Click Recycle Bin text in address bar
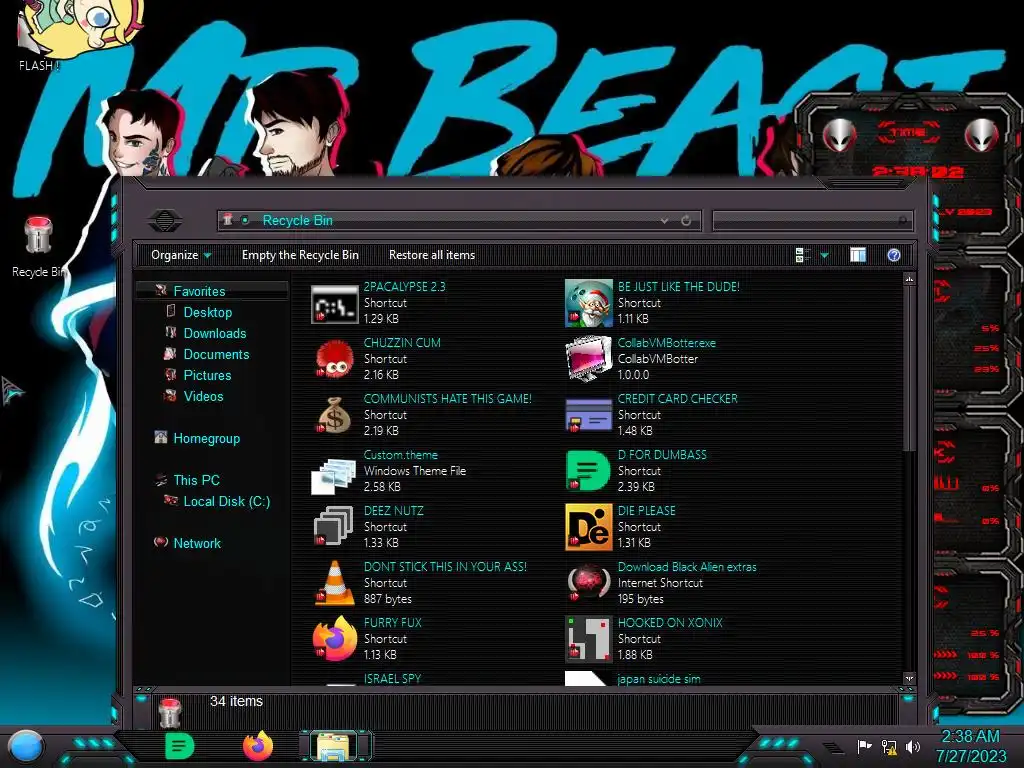1024x768 pixels. tap(297, 221)
